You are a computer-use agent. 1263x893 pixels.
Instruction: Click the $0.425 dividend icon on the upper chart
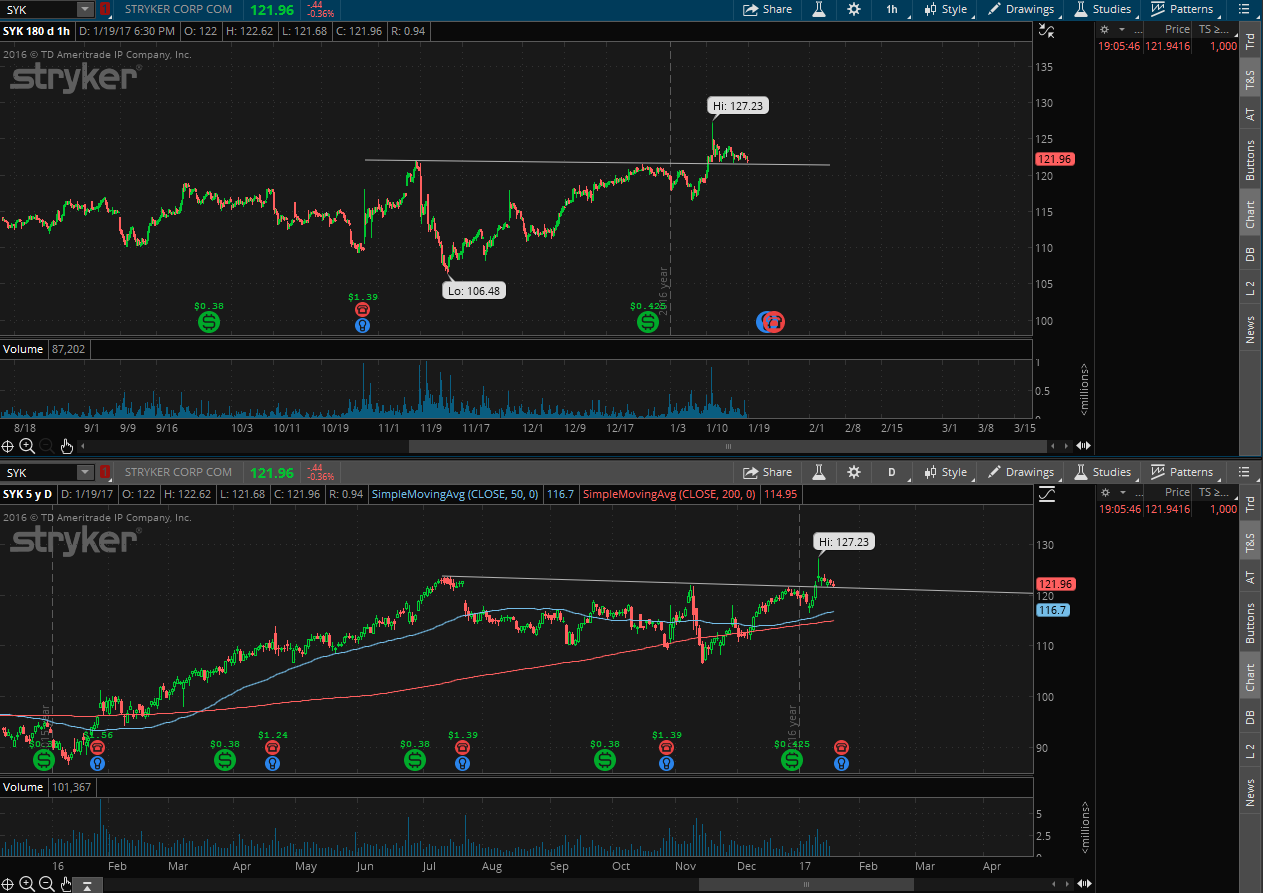(647, 322)
